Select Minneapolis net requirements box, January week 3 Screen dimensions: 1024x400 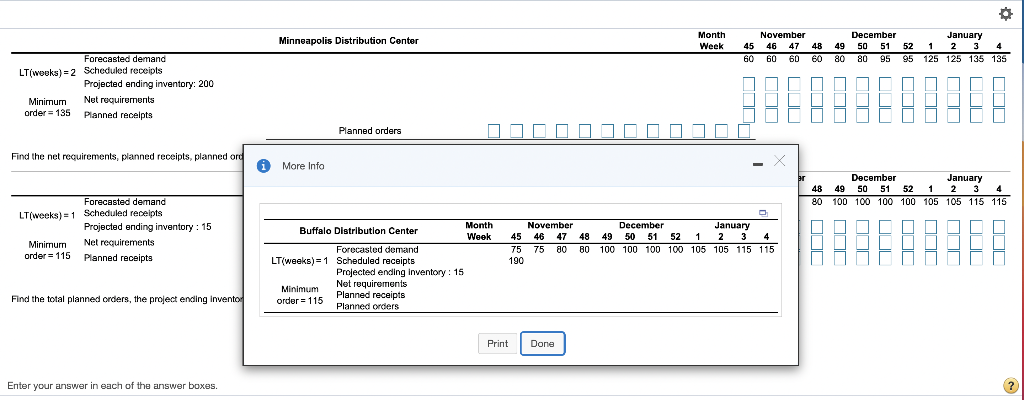976,99
